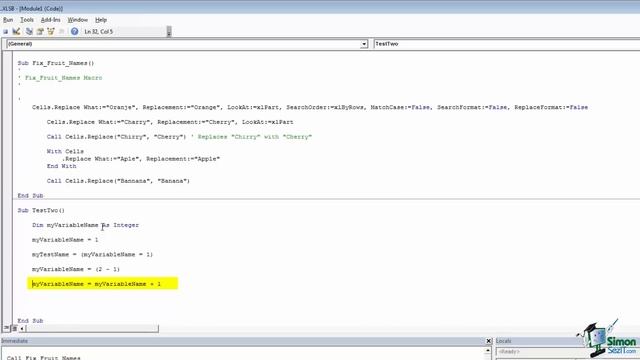This screenshot has height=360, width=640.
Task: Open toolbar options arrow after Ln 32, Col 5
Action: (169, 31)
